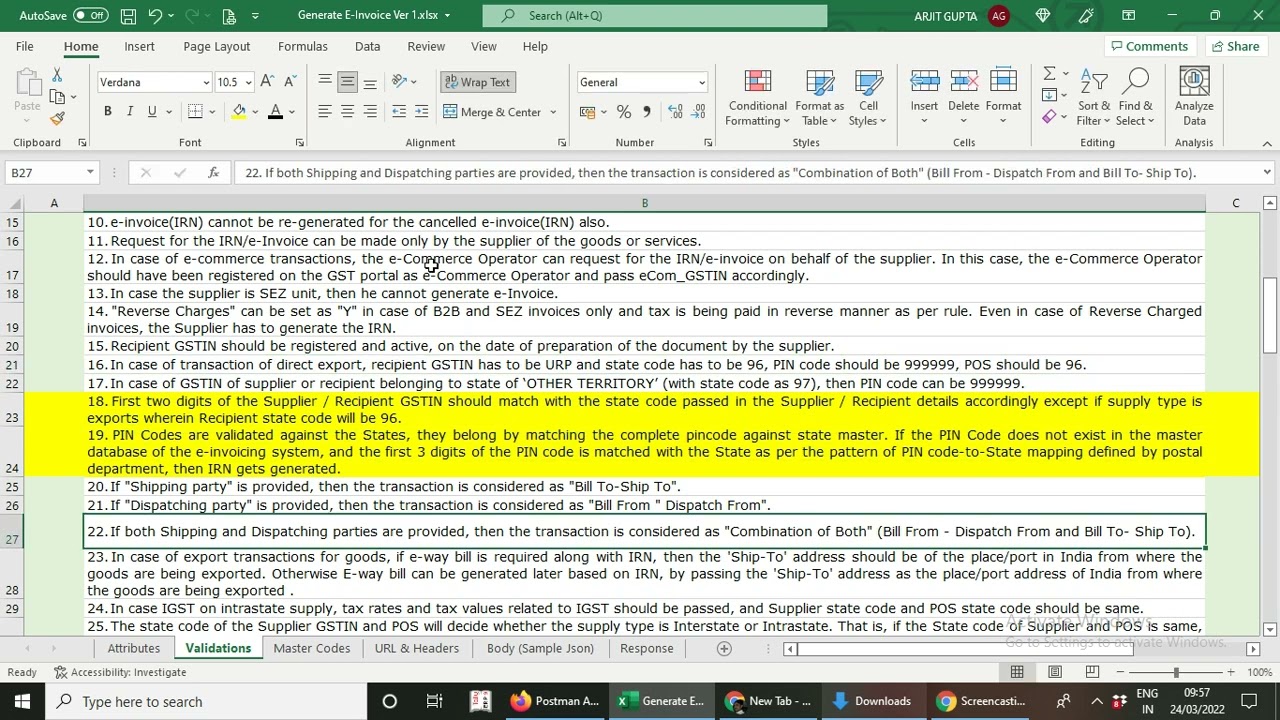This screenshot has width=1280, height=720.
Task: Click Accessibility: Investigate in status bar
Action: tap(120, 672)
